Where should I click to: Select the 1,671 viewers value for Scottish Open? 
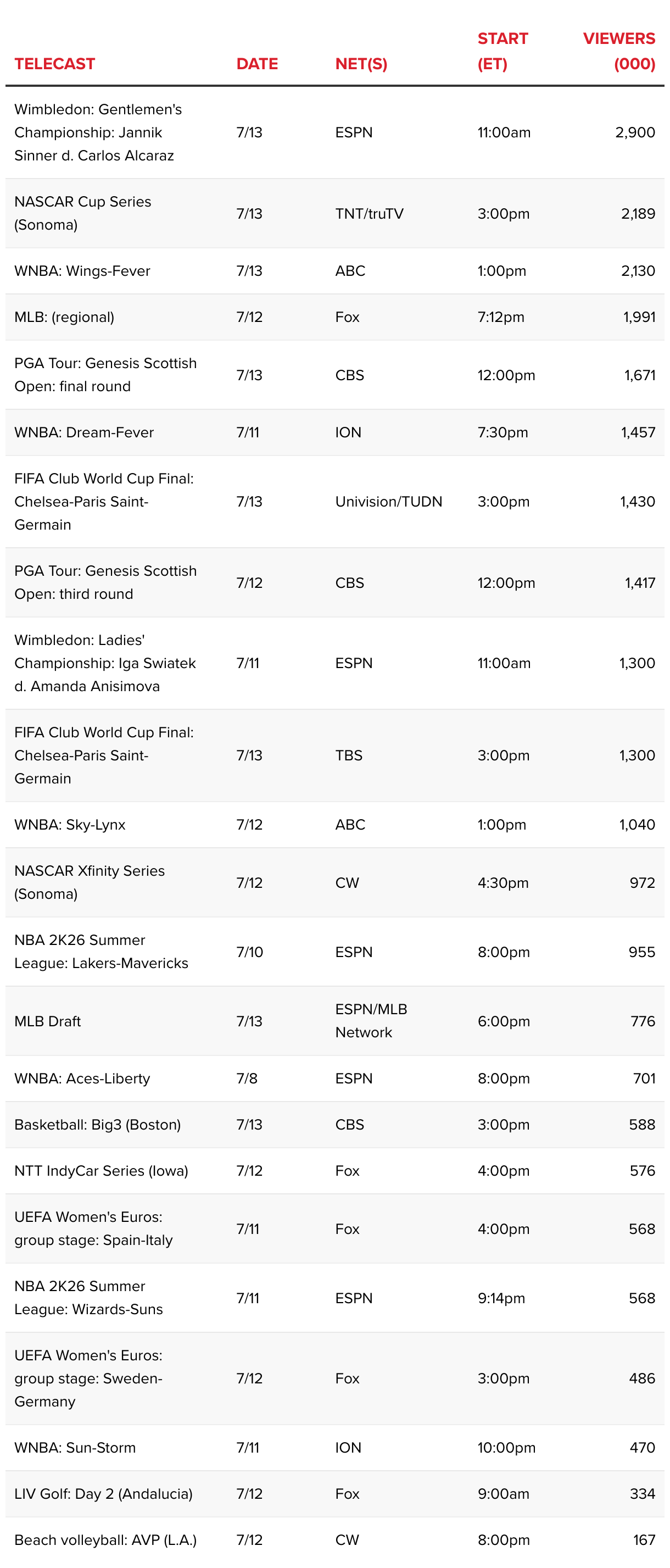point(640,375)
